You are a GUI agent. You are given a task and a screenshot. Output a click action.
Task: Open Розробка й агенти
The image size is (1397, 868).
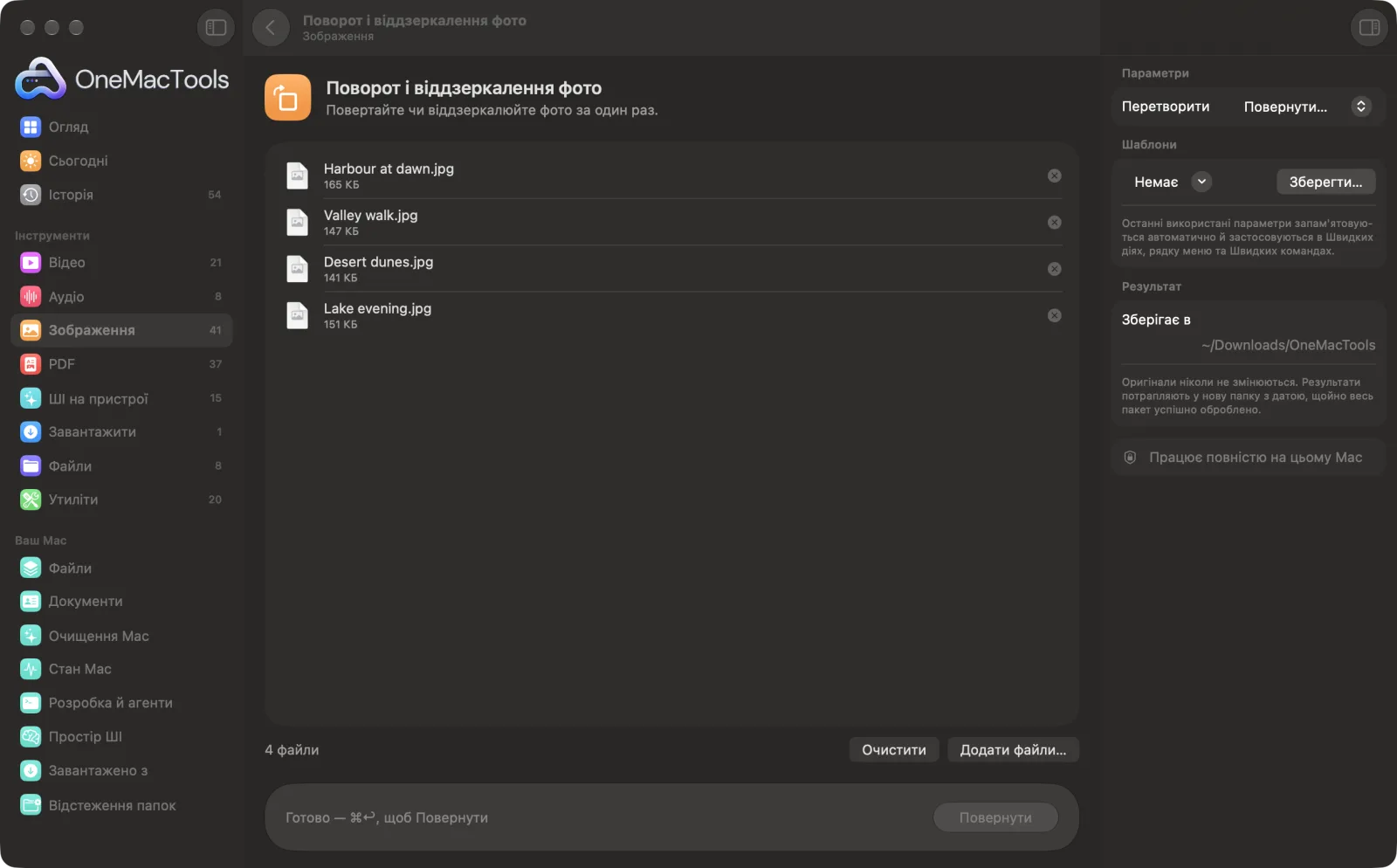[x=121, y=703]
